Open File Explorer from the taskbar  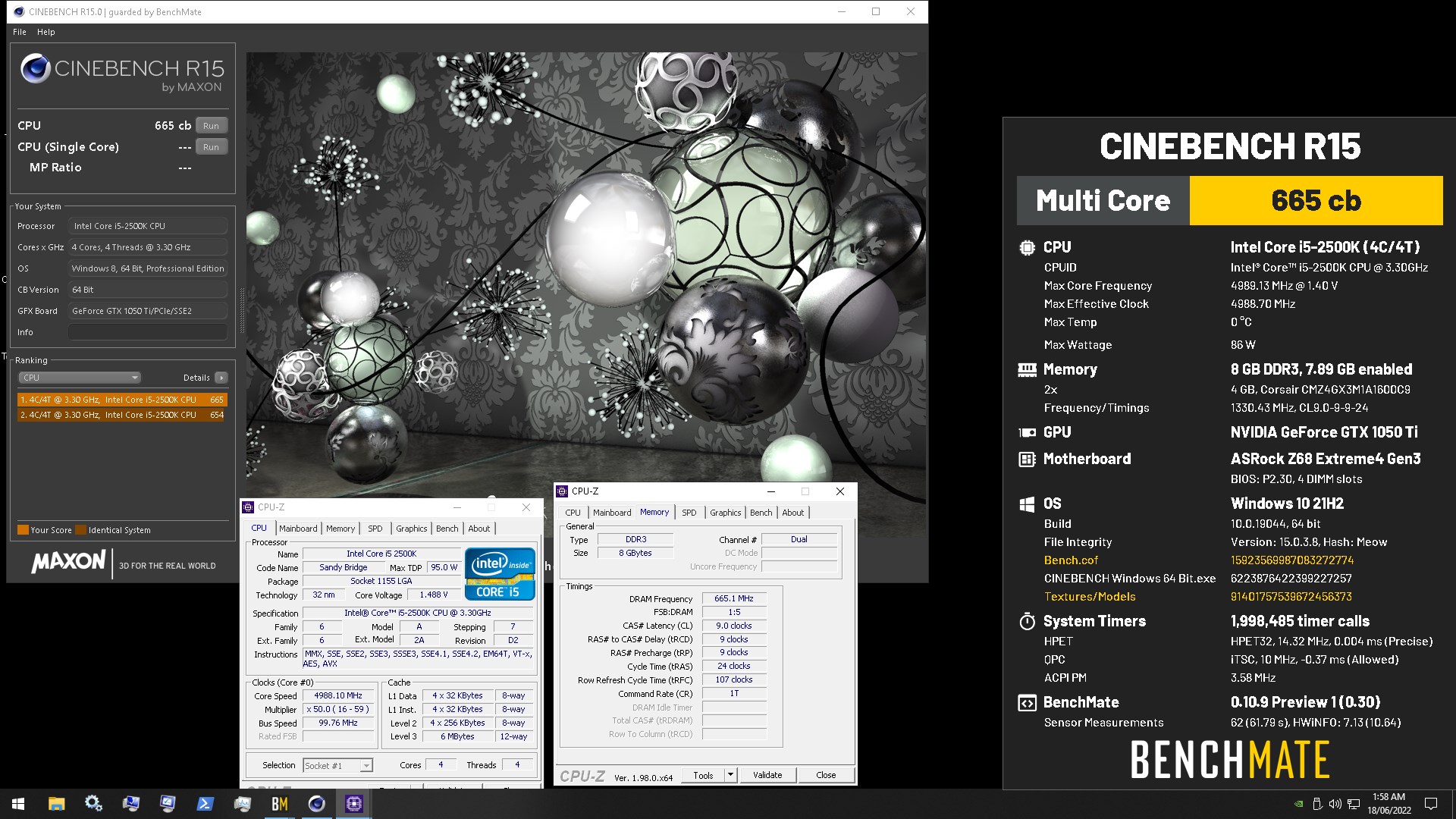(56, 804)
